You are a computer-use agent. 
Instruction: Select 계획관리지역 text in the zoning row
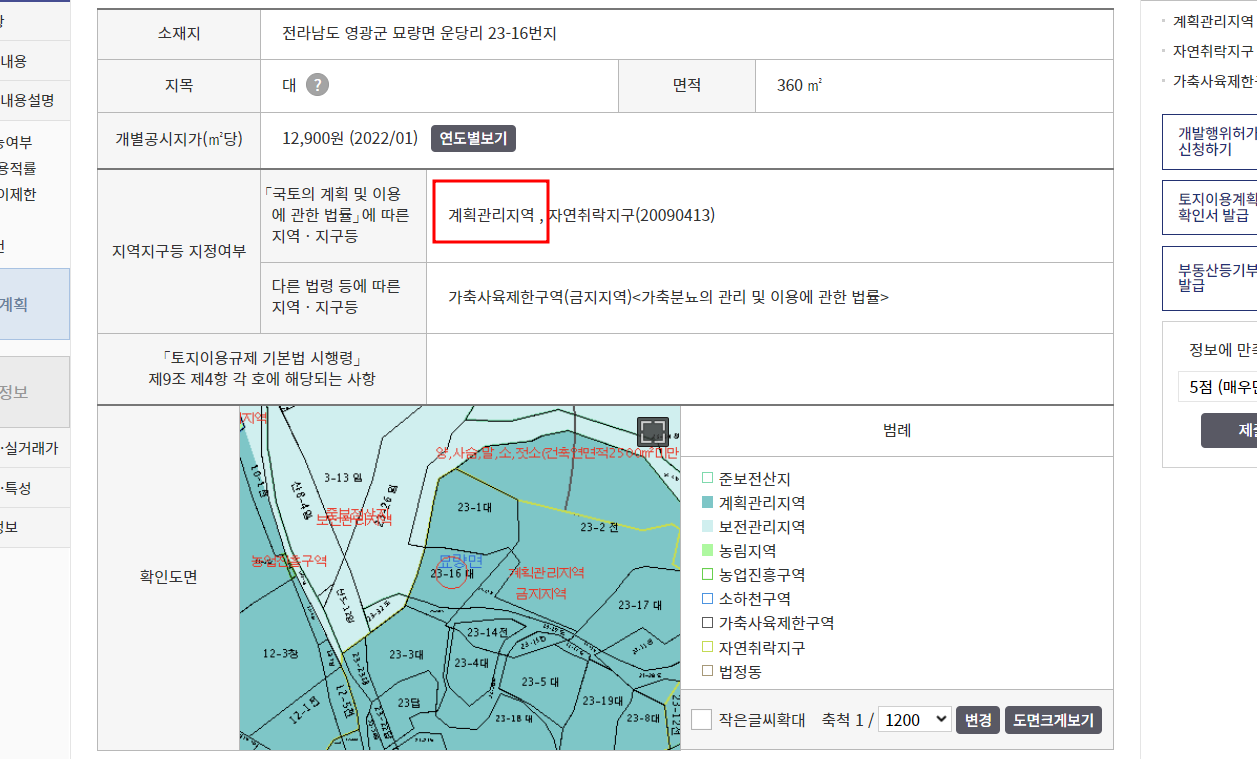[x=491, y=215]
